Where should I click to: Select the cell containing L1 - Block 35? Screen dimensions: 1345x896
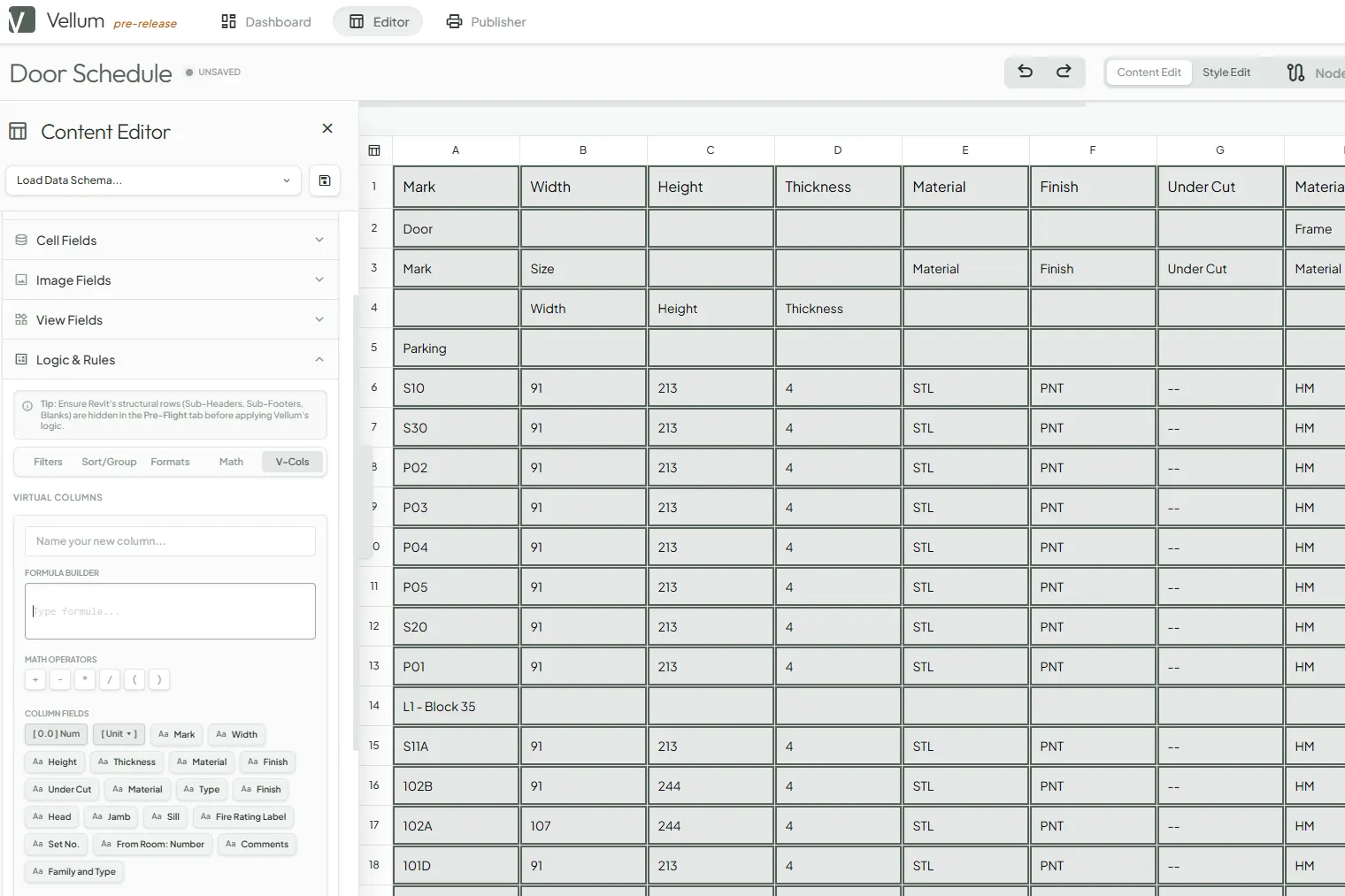coord(456,707)
